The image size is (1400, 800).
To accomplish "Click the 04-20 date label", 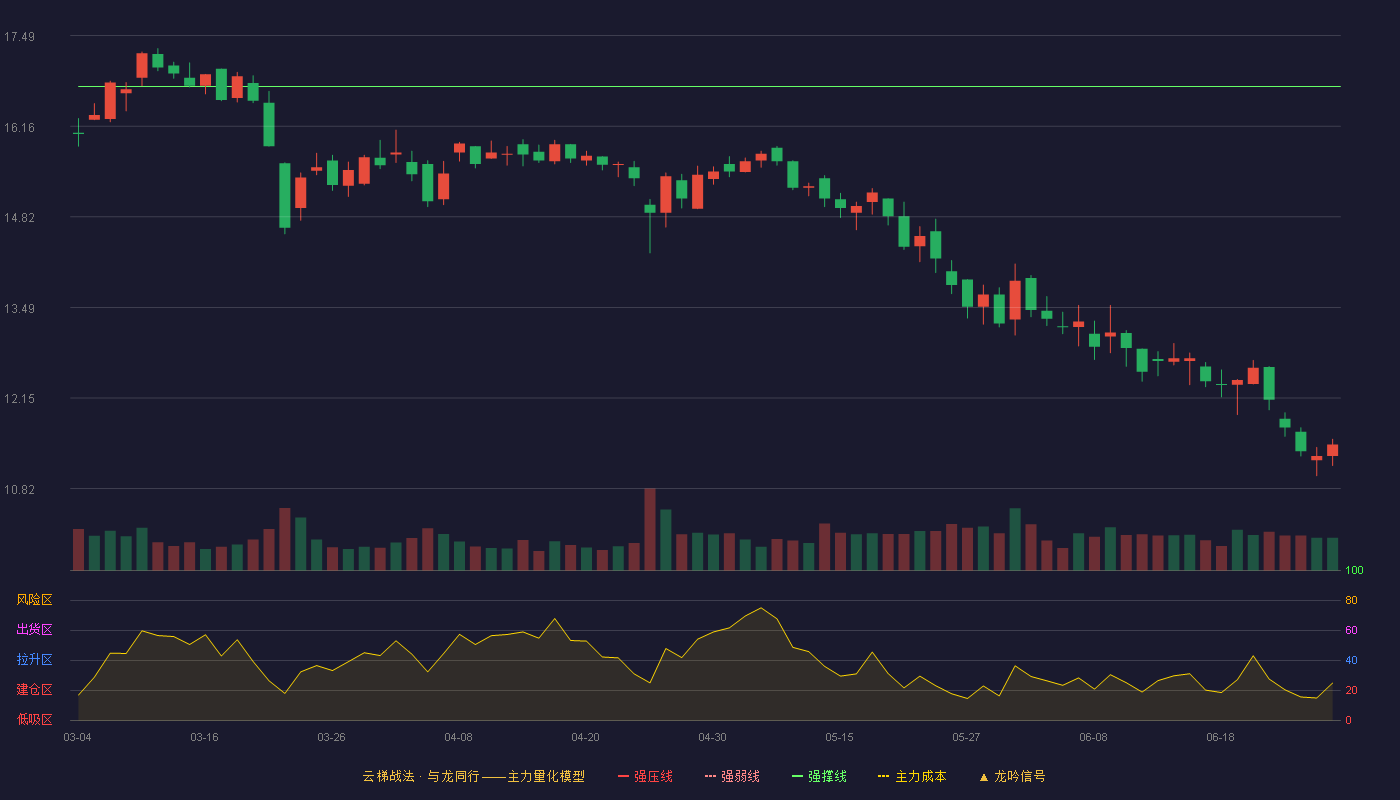I will [x=585, y=737].
